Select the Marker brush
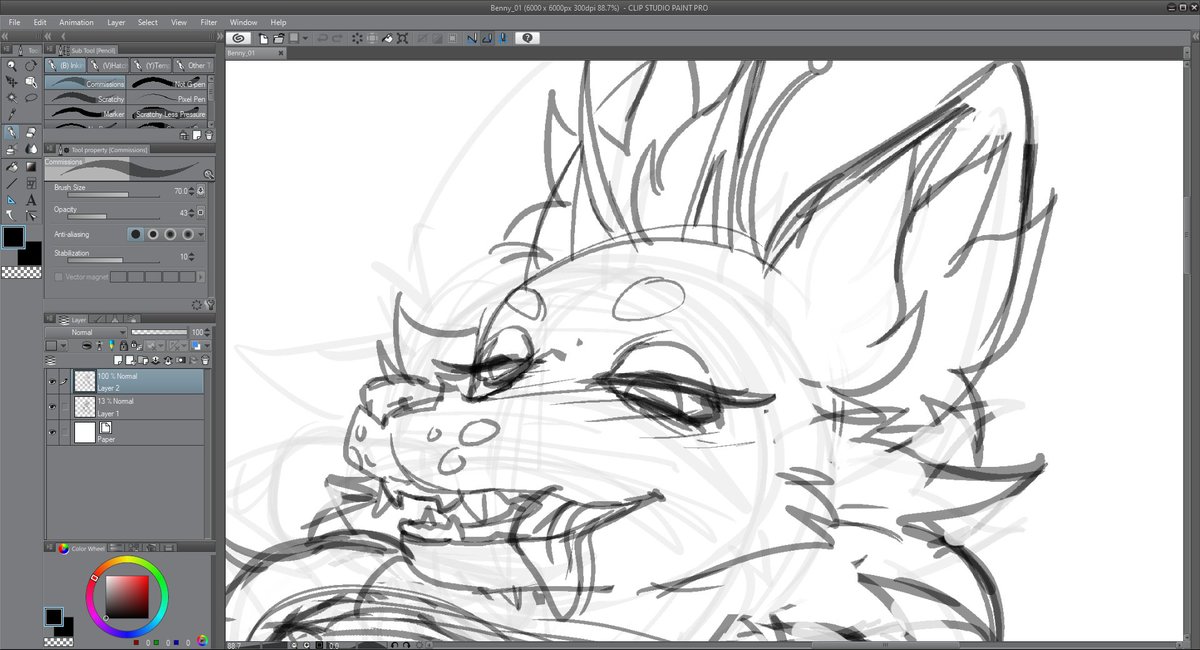This screenshot has width=1200, height=650. [86, 114]
